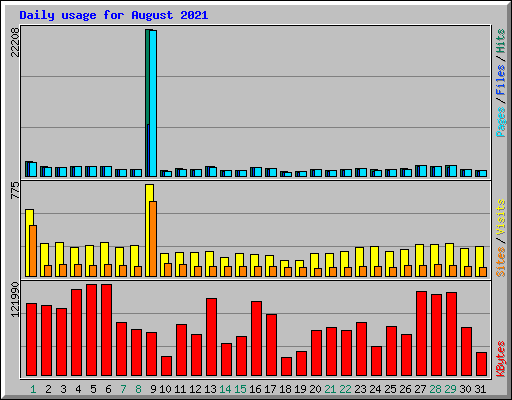
Task: Click the cyan Pages bar for day 1
Action: pyautogui.click(x=33, y=169)
